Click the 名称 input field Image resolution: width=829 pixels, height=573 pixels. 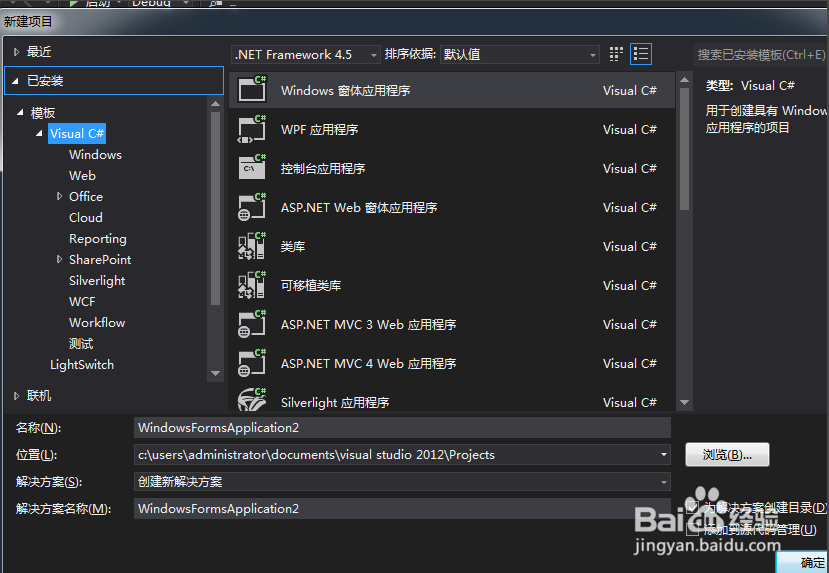tap(402, 428)
